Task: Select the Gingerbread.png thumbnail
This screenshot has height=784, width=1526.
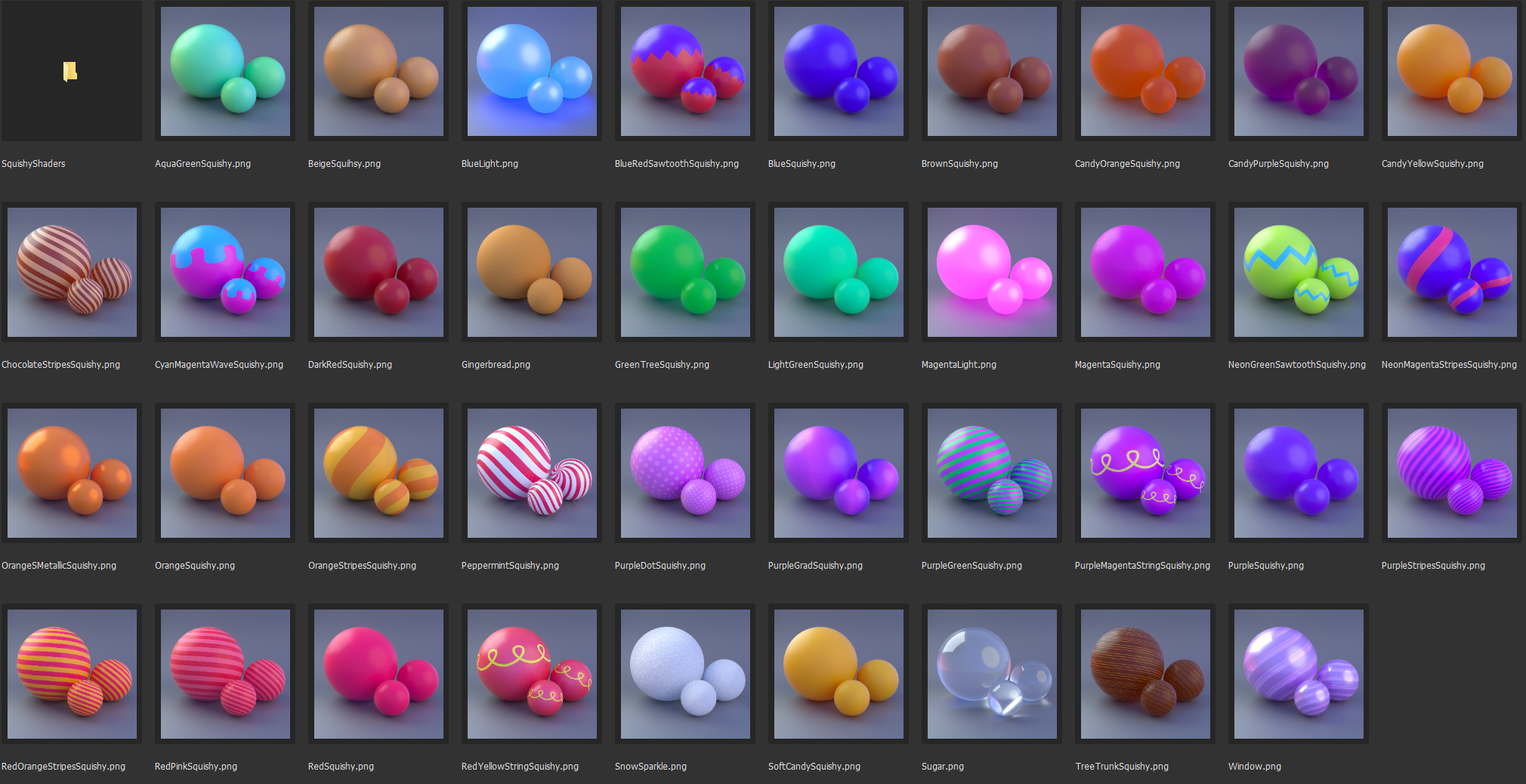Action: click(x=532, y=273)
